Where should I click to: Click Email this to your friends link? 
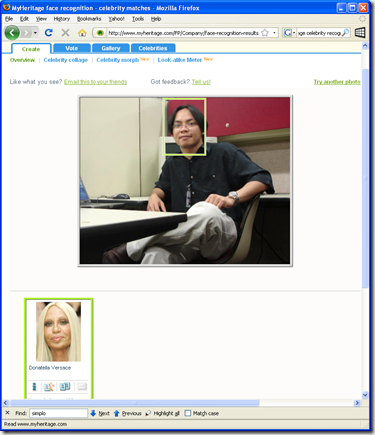pyautogui.click(x=95, y=82)
